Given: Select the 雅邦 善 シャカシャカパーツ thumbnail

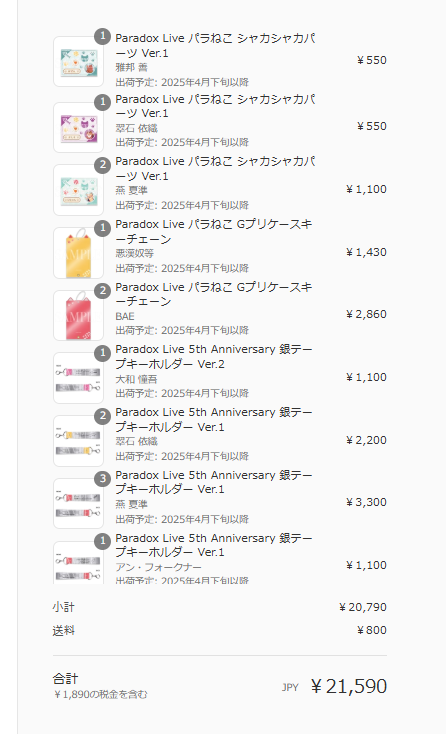Looking at the screenshot, I should point(78,62).
